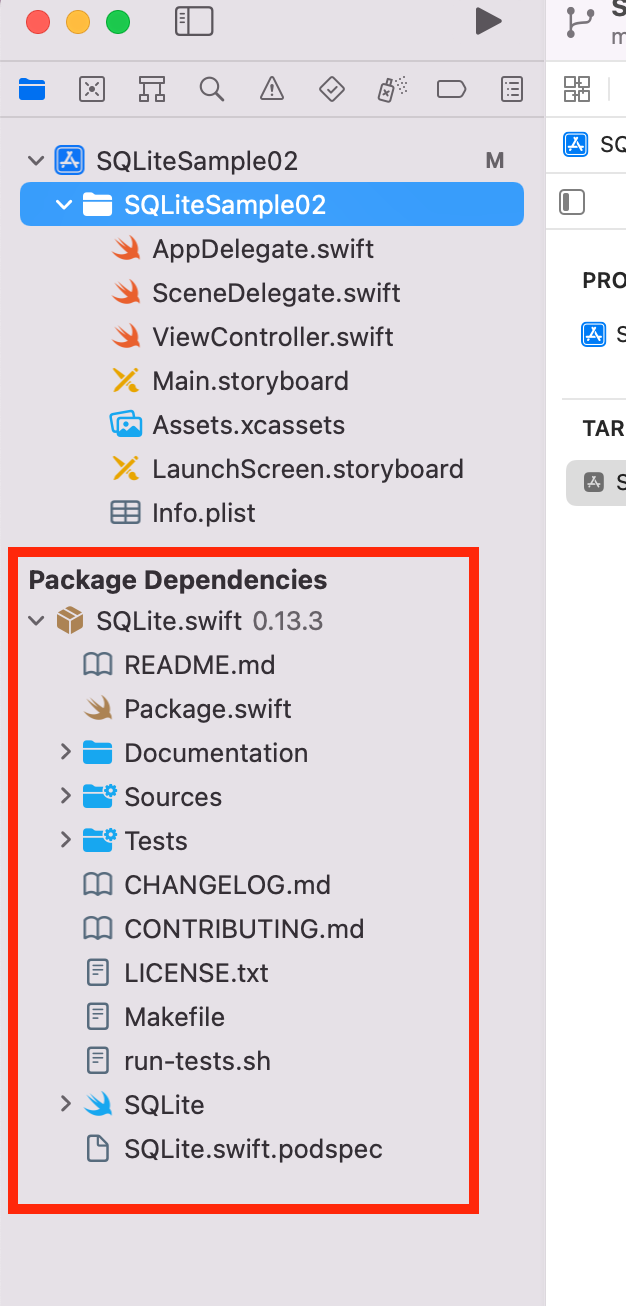The width and height of the screenshot is (626, 1306).
Task: Open Package.swift in package dependencies
Action: [207, 709]
